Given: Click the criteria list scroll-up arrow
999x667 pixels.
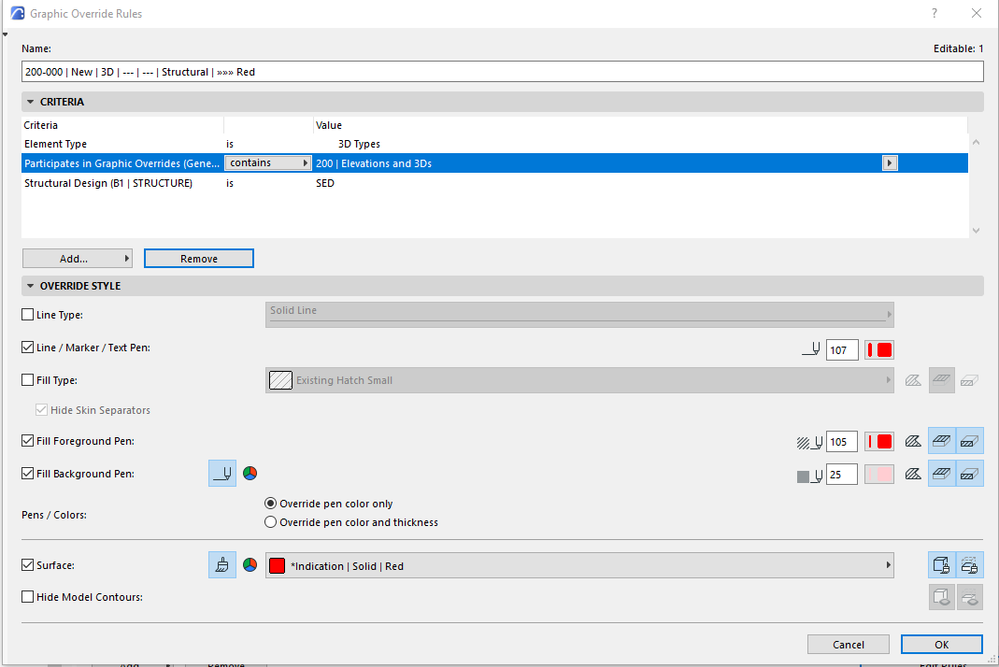Looking at the screenshot, I should [975, 143].
